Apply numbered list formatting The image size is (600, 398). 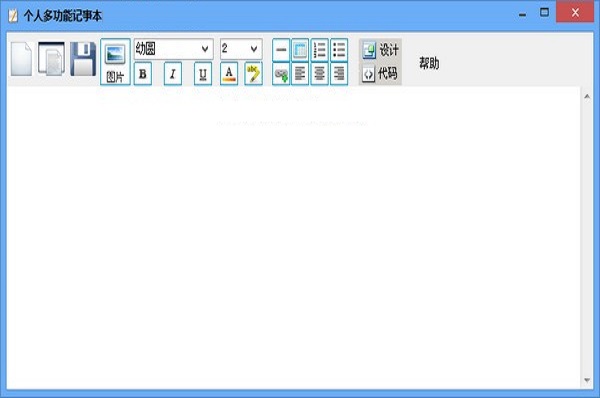click(x=320, y=50)
